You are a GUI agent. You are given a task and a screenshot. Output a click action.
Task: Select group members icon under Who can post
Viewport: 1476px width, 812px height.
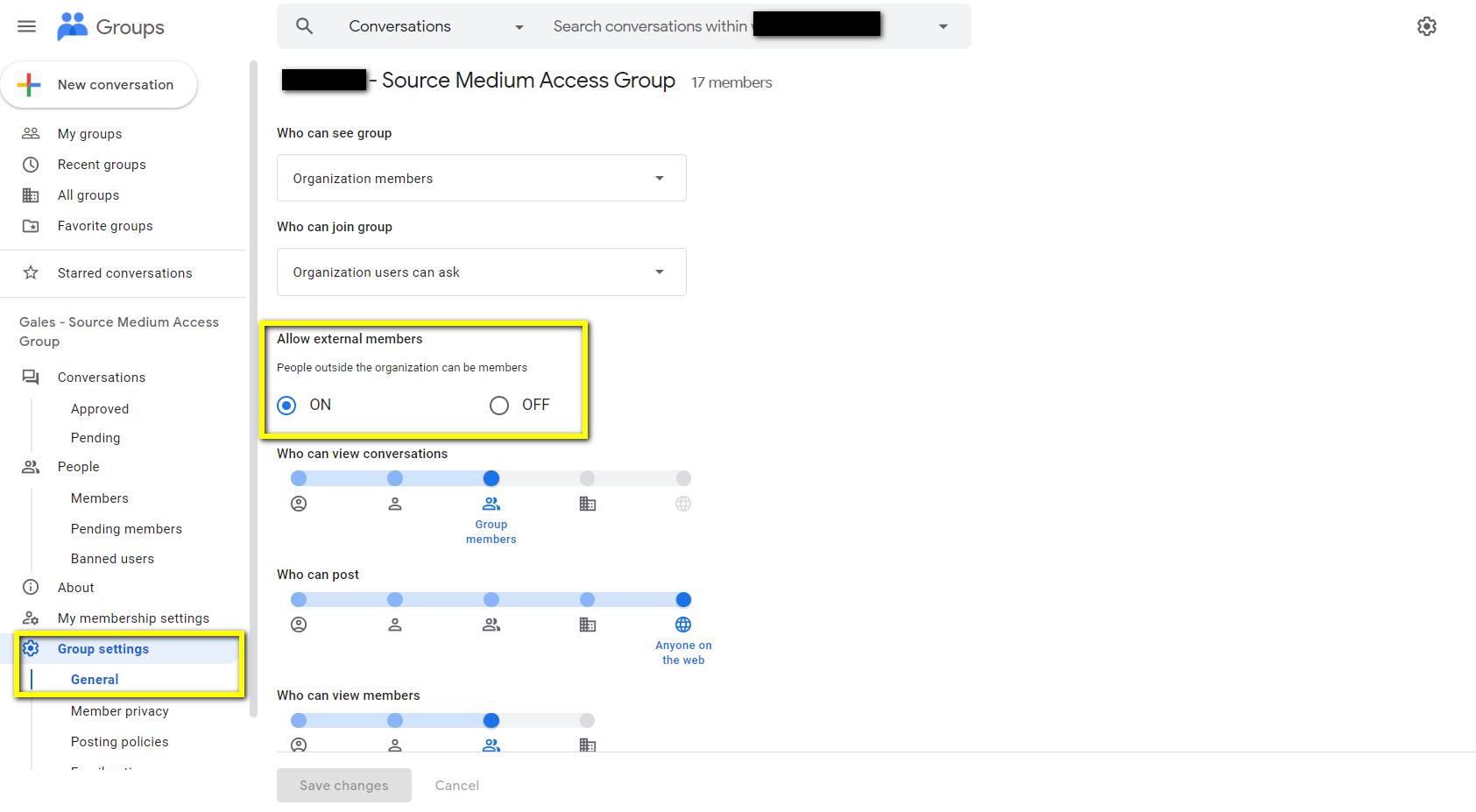pos(491,625)
